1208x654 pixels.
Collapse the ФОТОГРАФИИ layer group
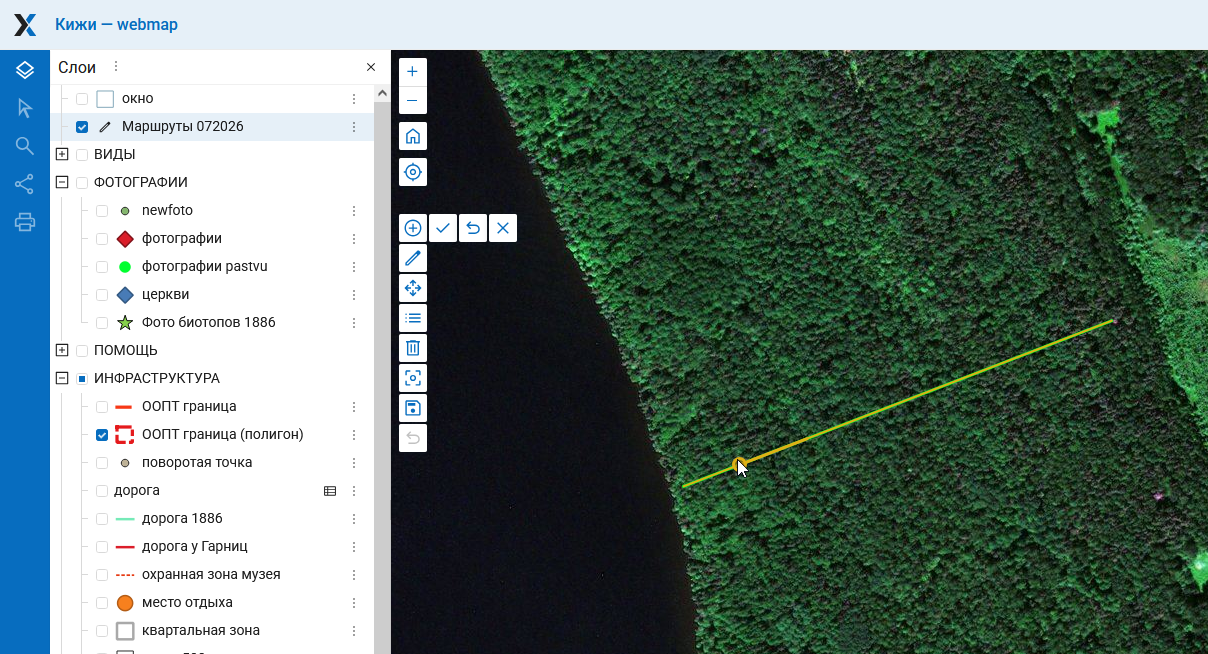[62, 183]
